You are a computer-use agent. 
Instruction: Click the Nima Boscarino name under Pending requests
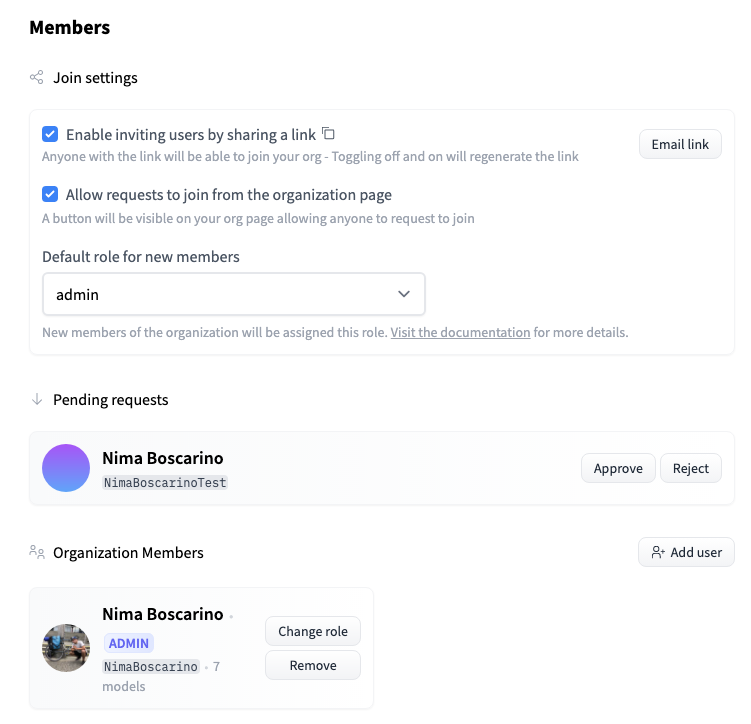click(x=162, y=458)
